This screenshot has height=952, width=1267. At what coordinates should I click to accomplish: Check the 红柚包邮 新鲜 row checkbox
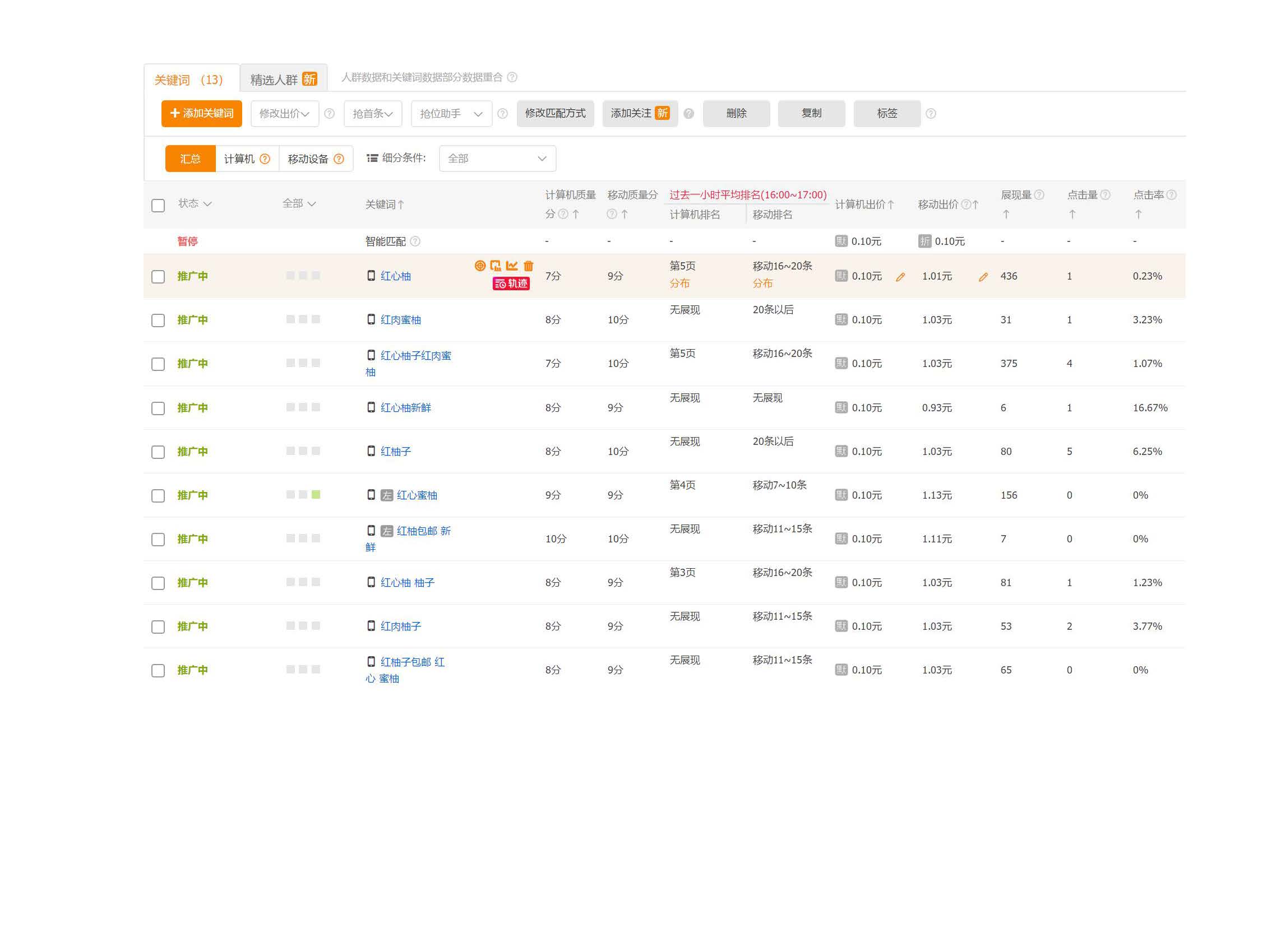click(x=158, y=540)
